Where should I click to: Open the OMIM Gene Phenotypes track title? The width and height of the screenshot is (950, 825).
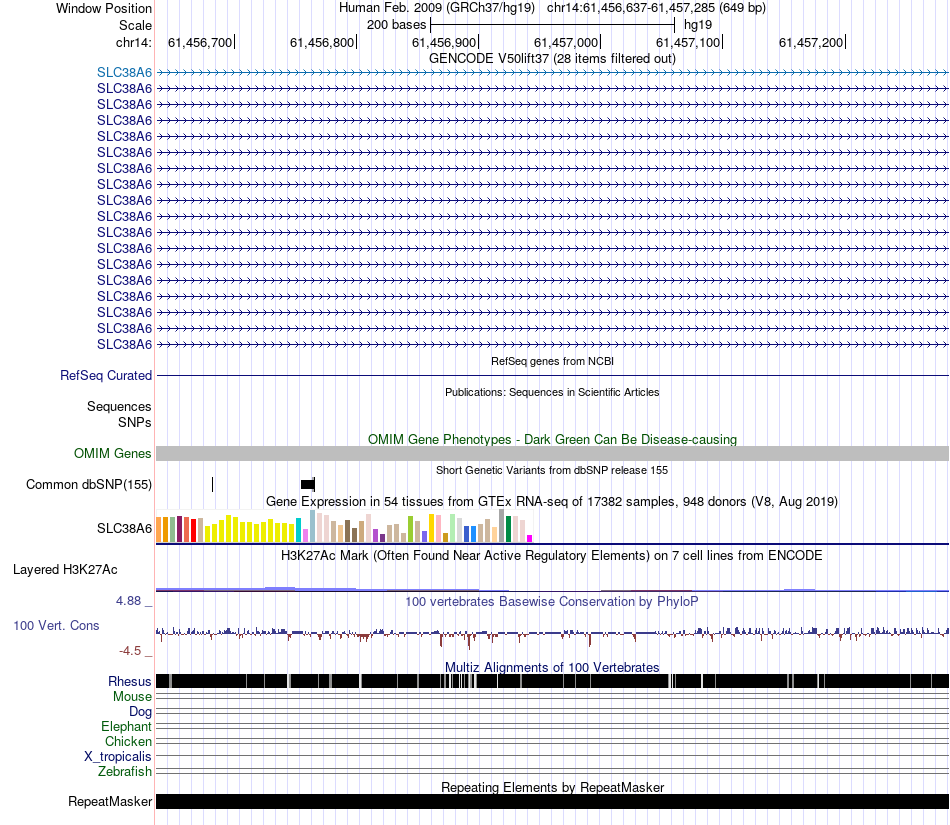pyautogui.click(x=552, y=439)
